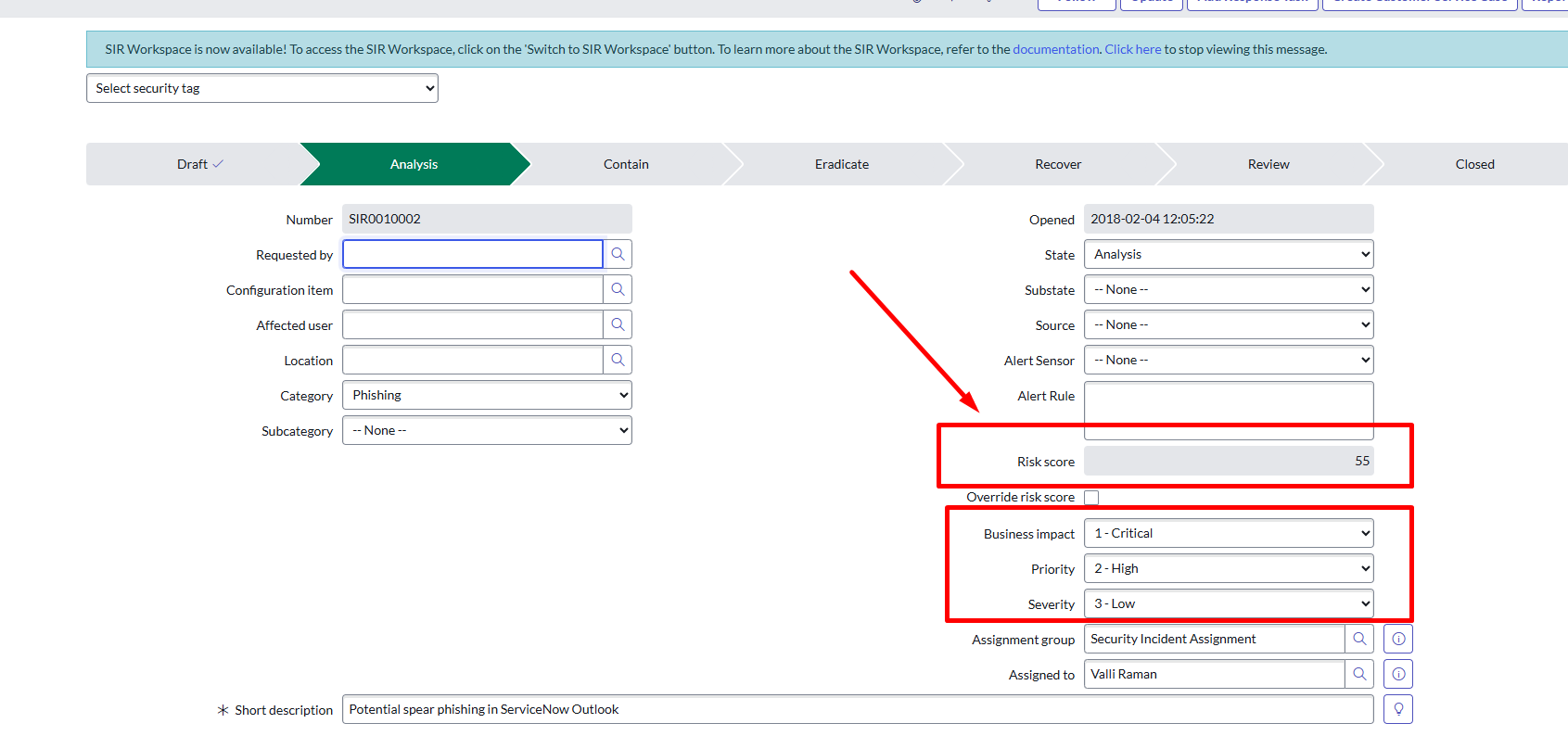The height and width of the screenshot is (736, 1568).
Task: Go to the Eradicate stage
Action: pyautogui.click(x=842, y=164)
